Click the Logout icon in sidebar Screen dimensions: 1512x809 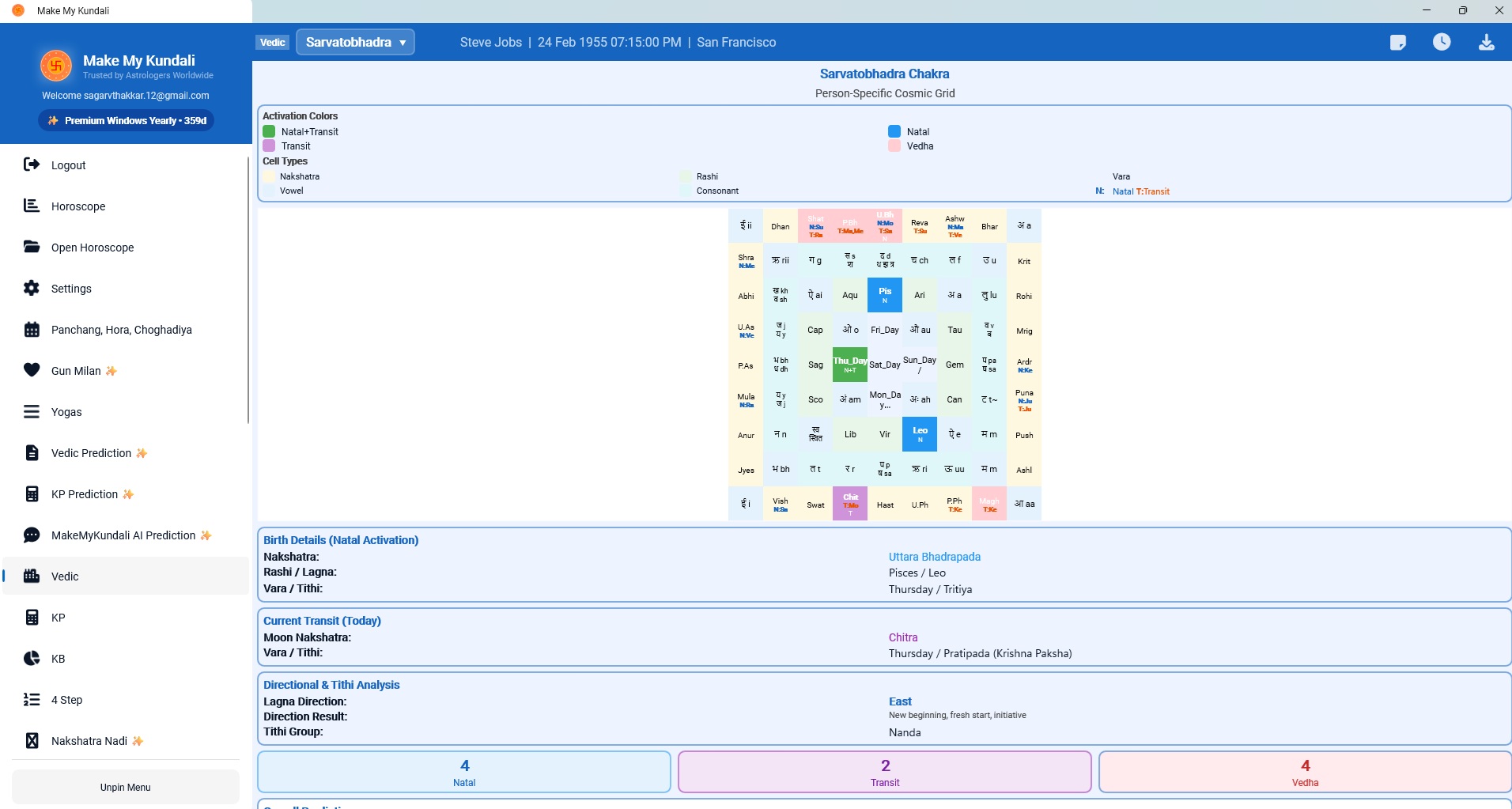(32, 164)
